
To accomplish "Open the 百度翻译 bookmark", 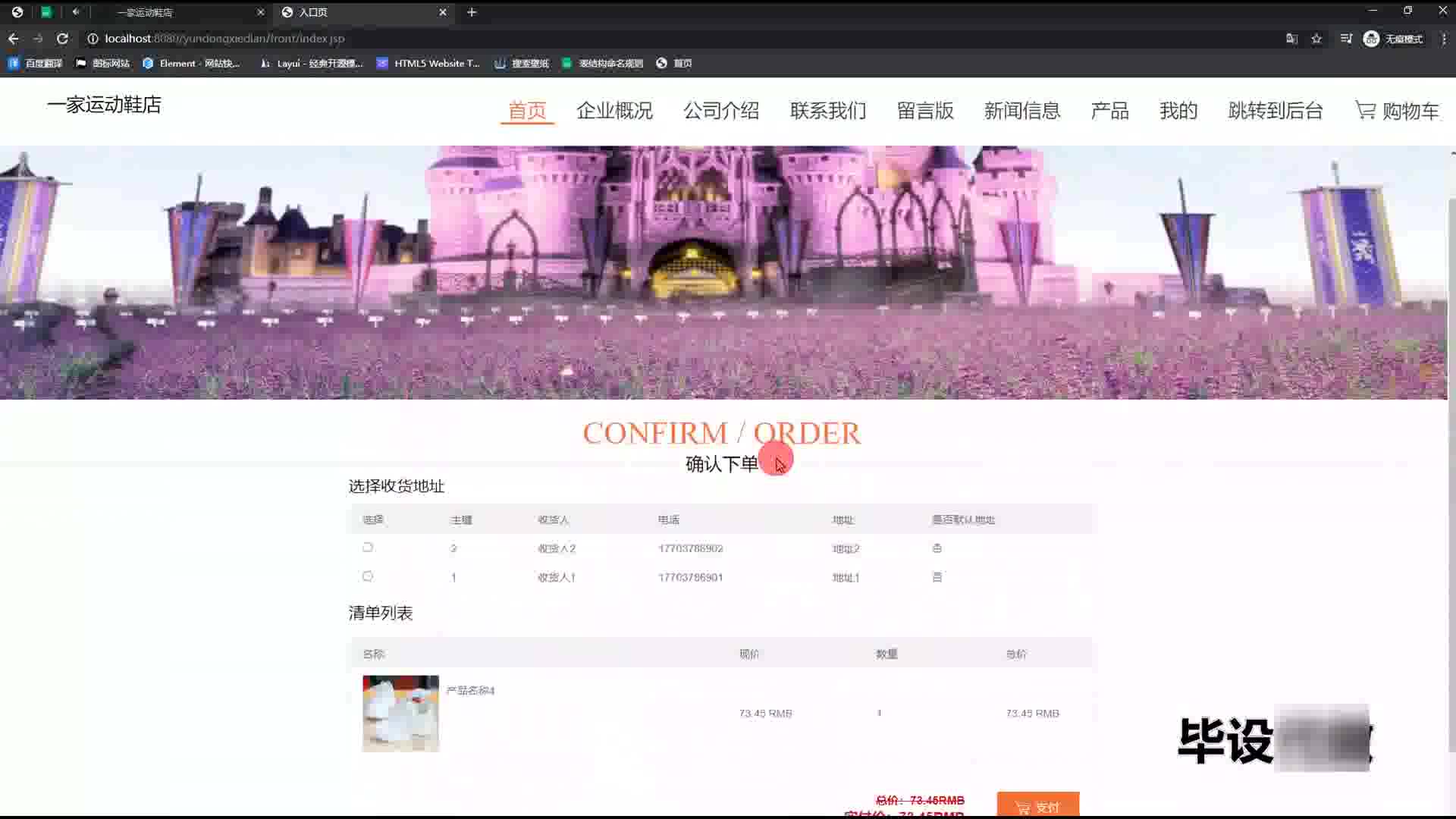I will [36, 64].
